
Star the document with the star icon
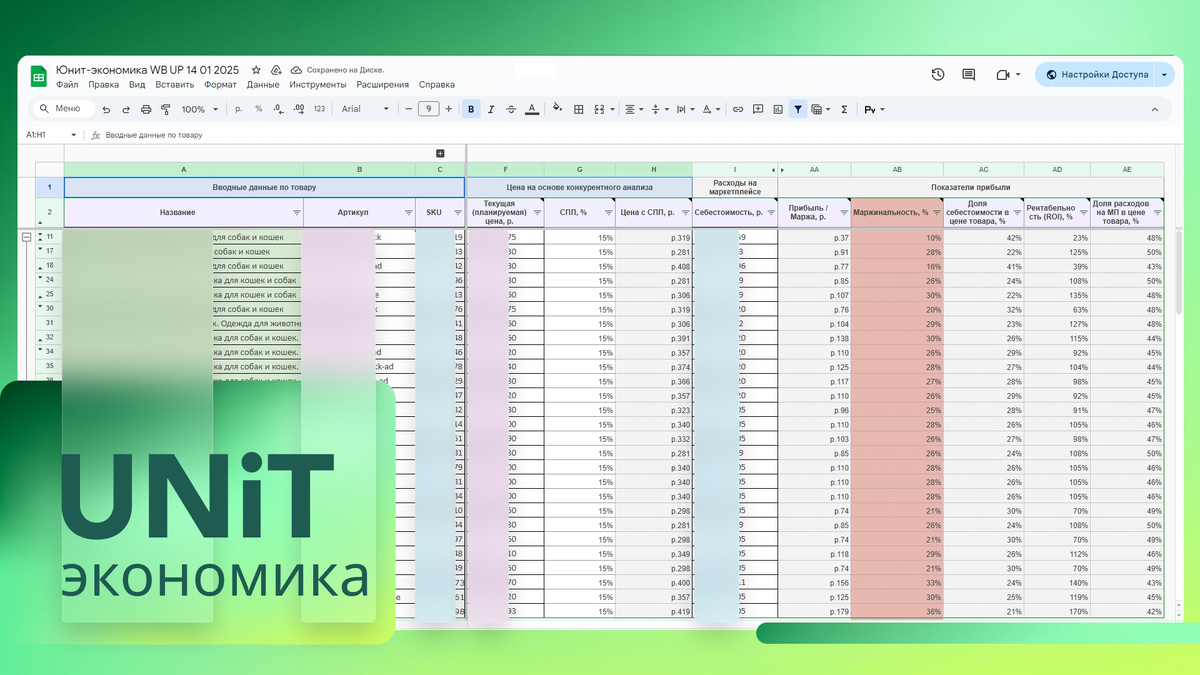[256, 71]
